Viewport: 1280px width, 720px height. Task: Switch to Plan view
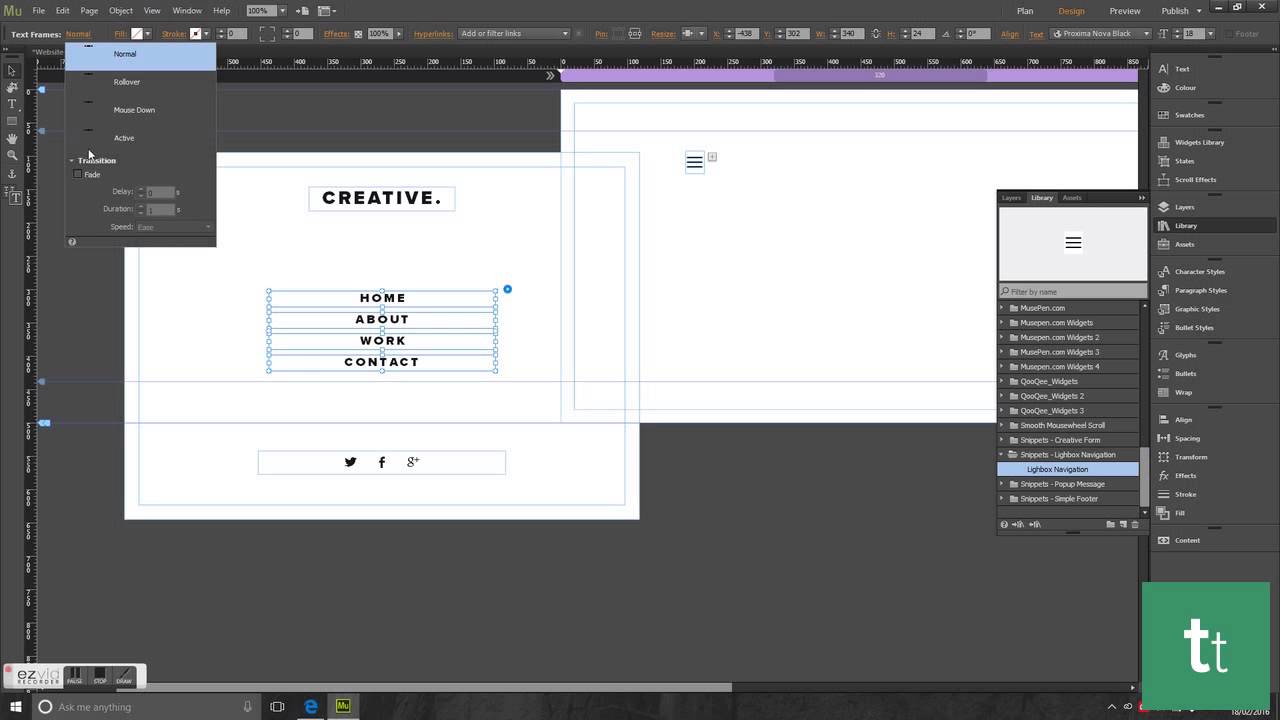1025,11
